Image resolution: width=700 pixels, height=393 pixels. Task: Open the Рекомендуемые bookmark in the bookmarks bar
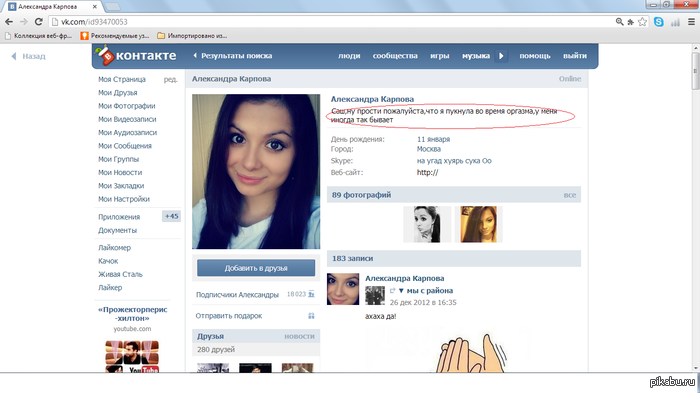coord(115,36)
